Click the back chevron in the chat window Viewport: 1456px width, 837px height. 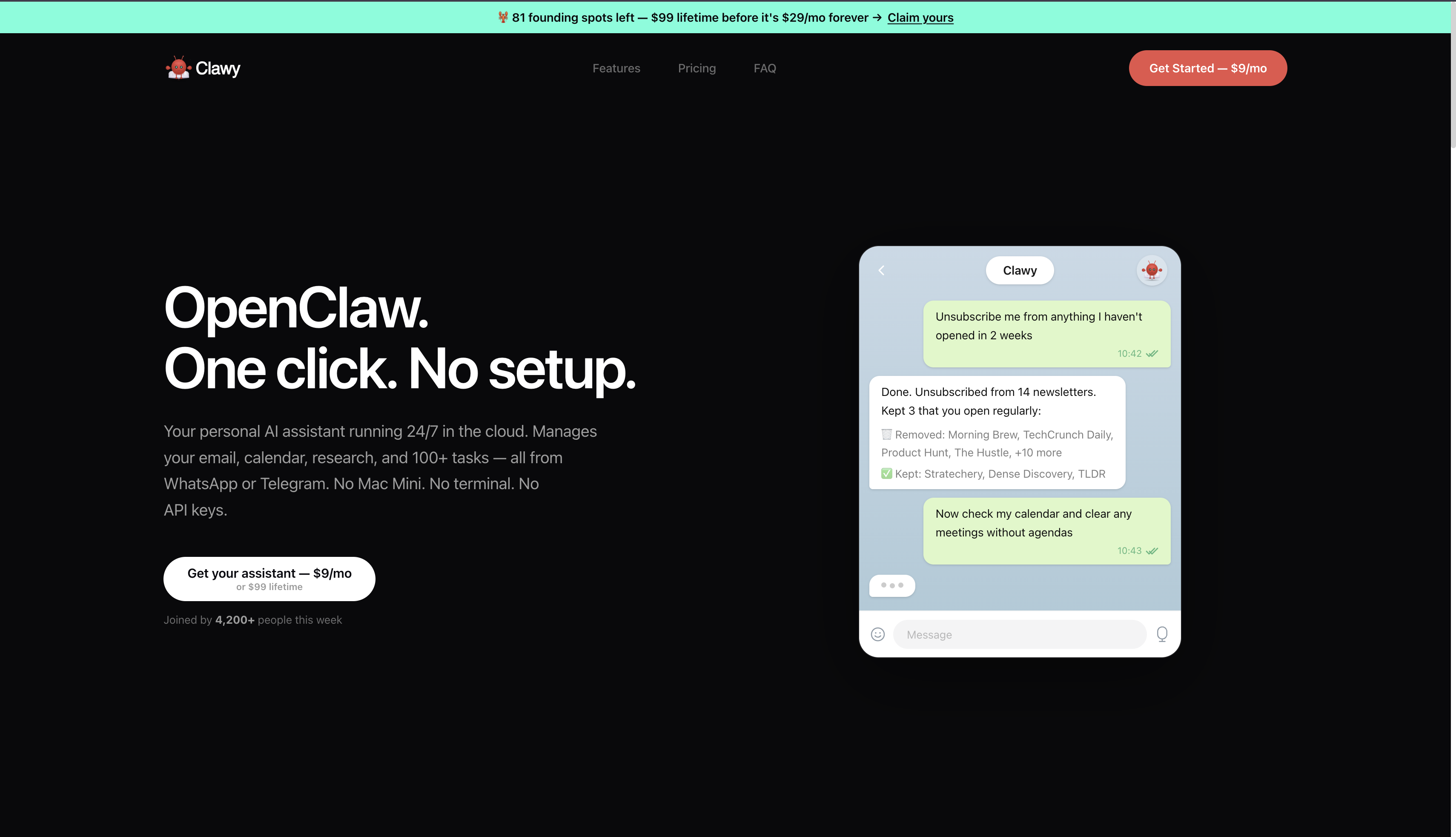click(881, 270)
